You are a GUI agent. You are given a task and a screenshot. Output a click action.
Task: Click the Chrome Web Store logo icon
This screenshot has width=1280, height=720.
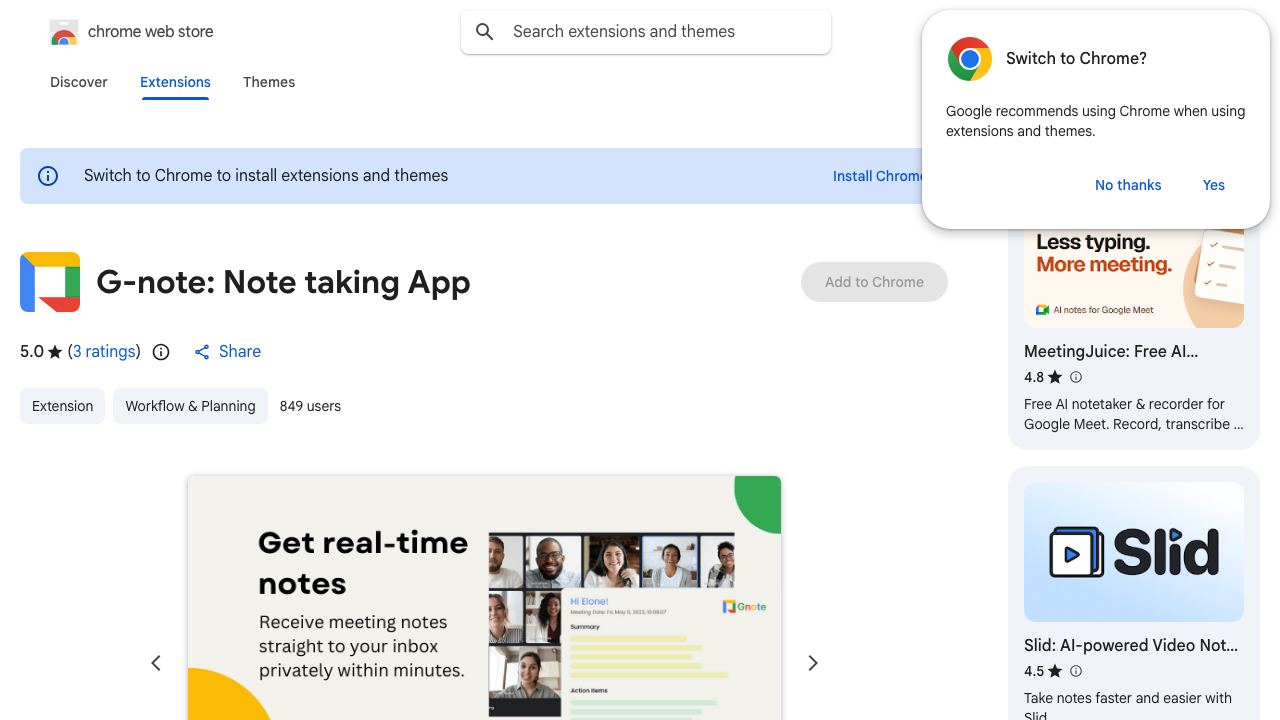64,33
